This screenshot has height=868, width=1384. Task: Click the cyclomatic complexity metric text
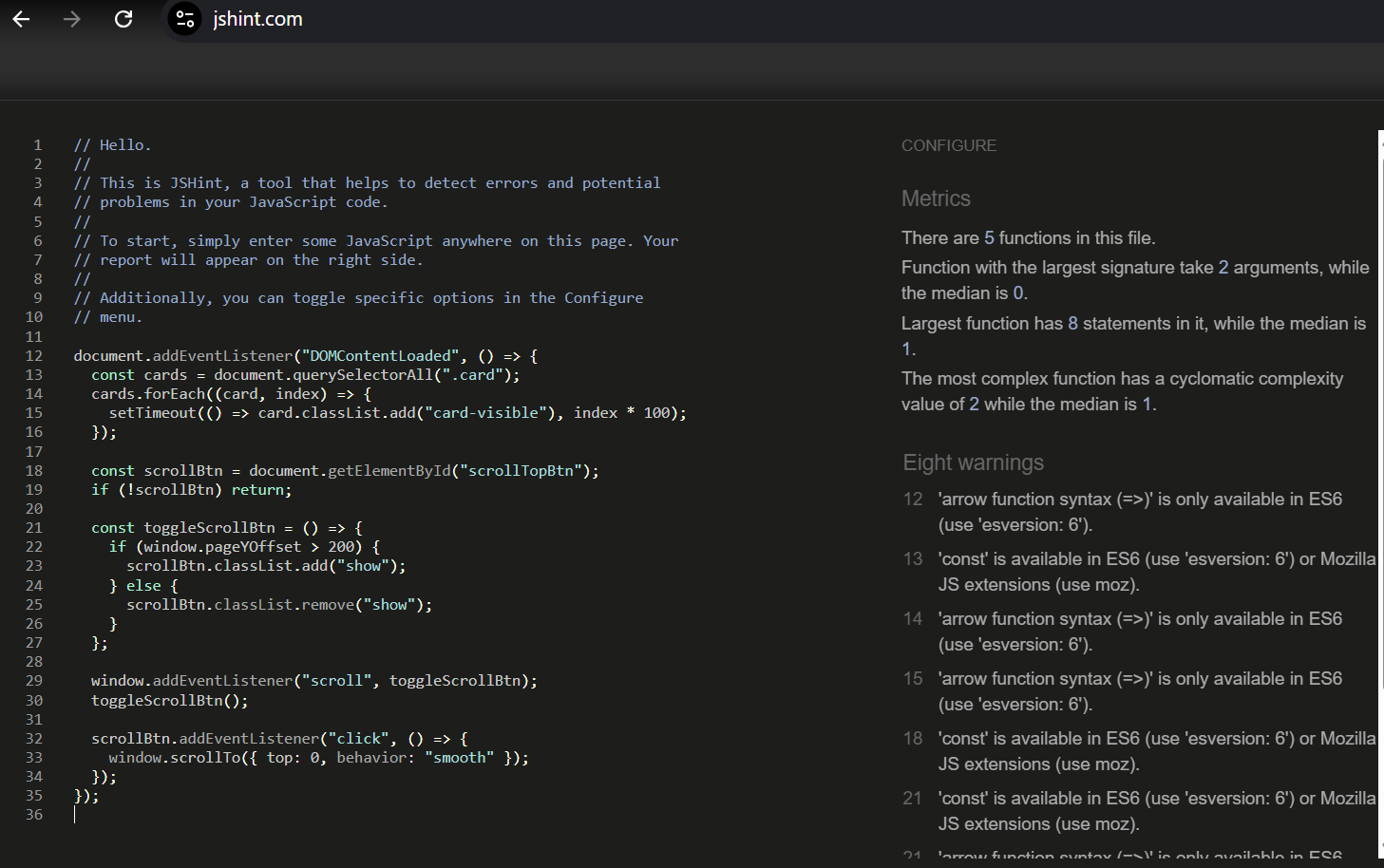pyautogui.click(x=1122, y=391)
